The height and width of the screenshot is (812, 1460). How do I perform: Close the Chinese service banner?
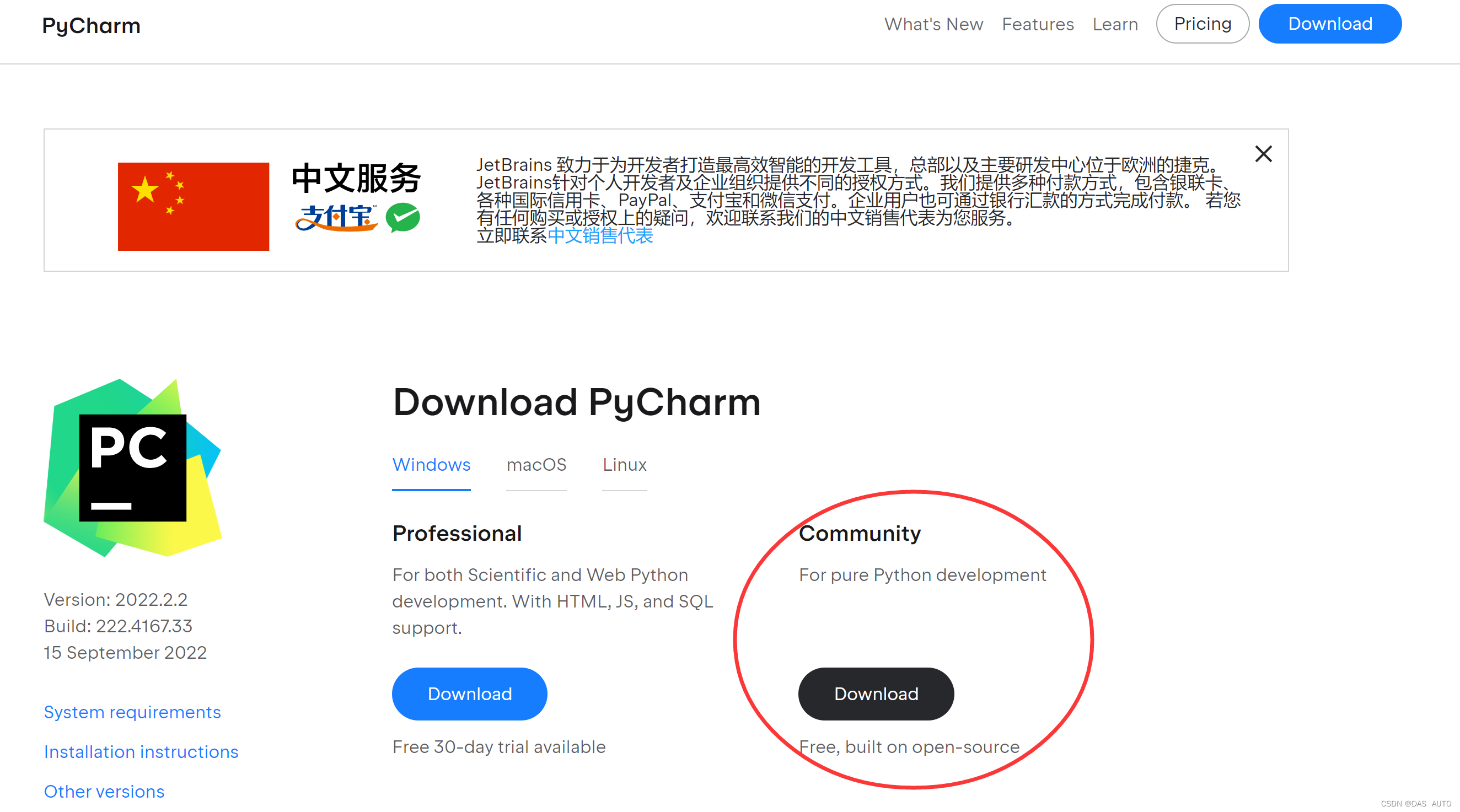click(1263, 154)
